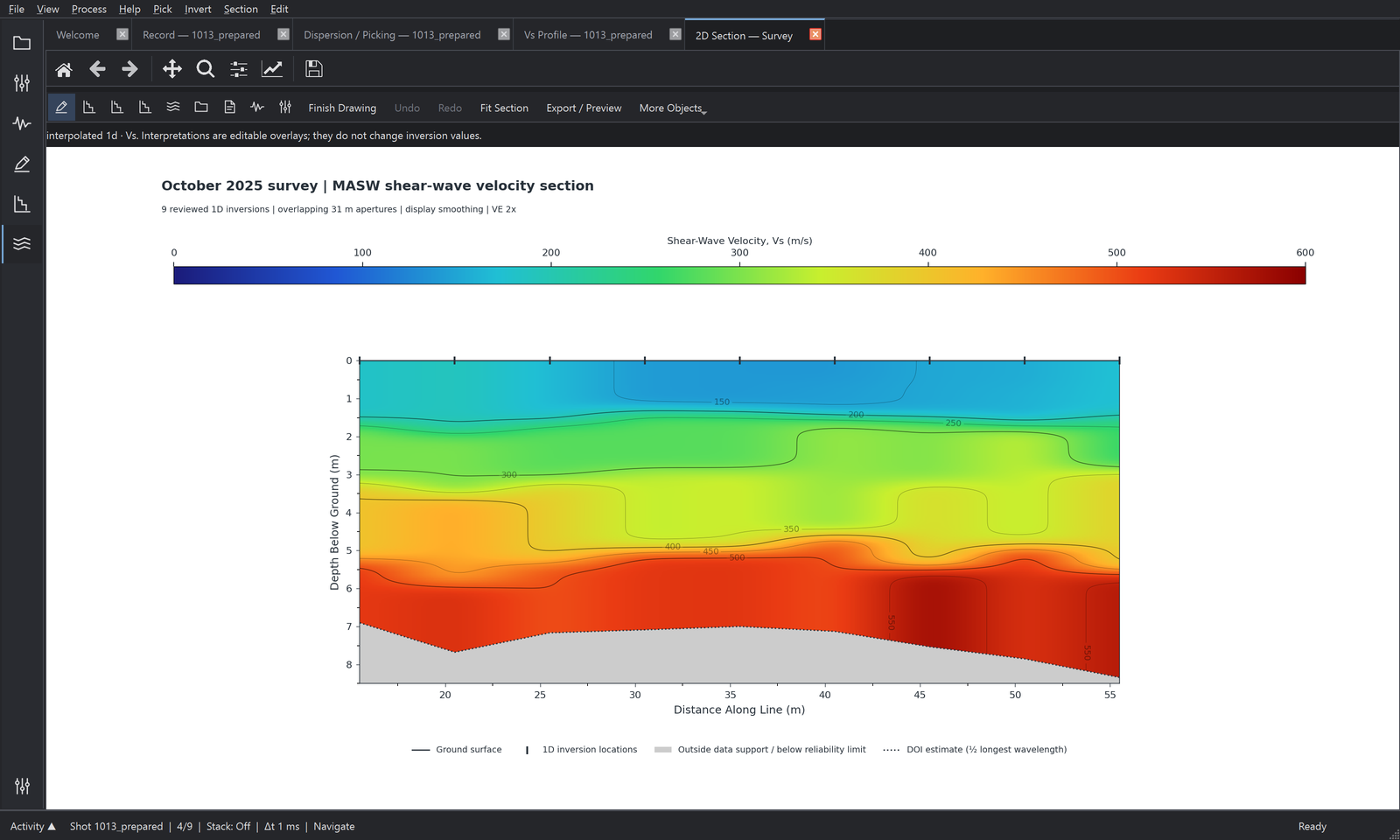
Task: Click the Finish Drawing button
Action: pyautogui.click(x=342, y=108)
